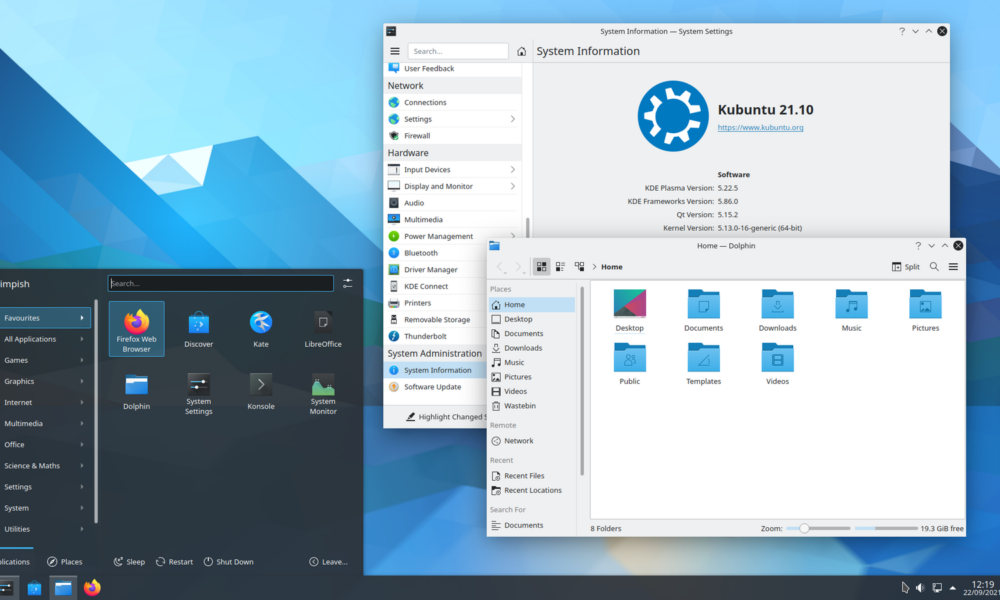Switch to Places tab in launcher

click(64, 562)
